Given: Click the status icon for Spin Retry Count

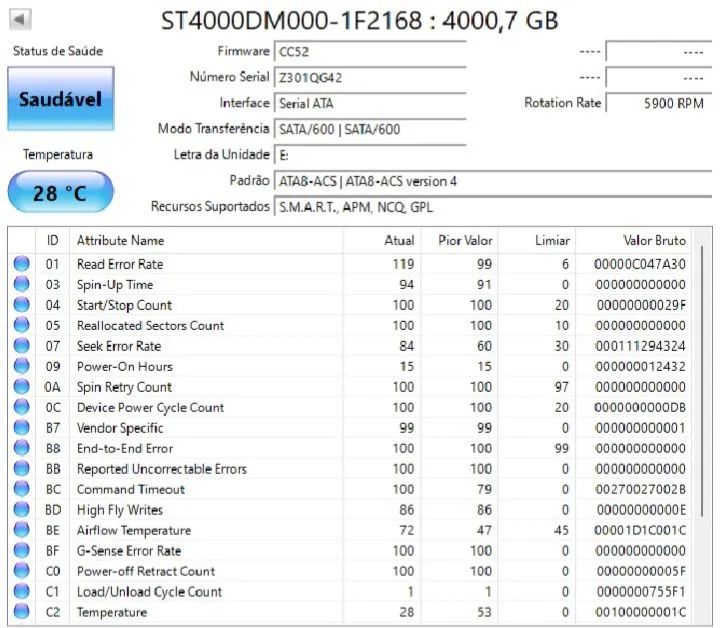Looking at the screenshot, I should pyautogui.click(x=22, y=387).
